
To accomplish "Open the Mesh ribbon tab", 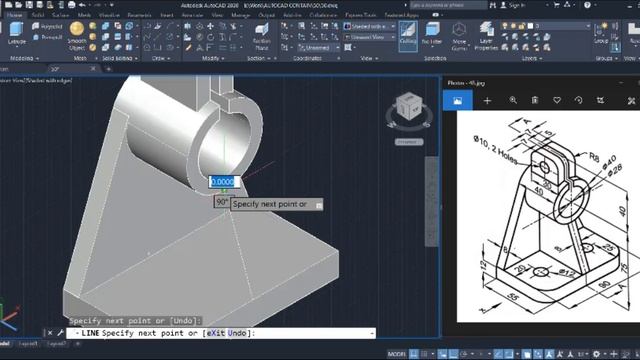I will (84, 15).
